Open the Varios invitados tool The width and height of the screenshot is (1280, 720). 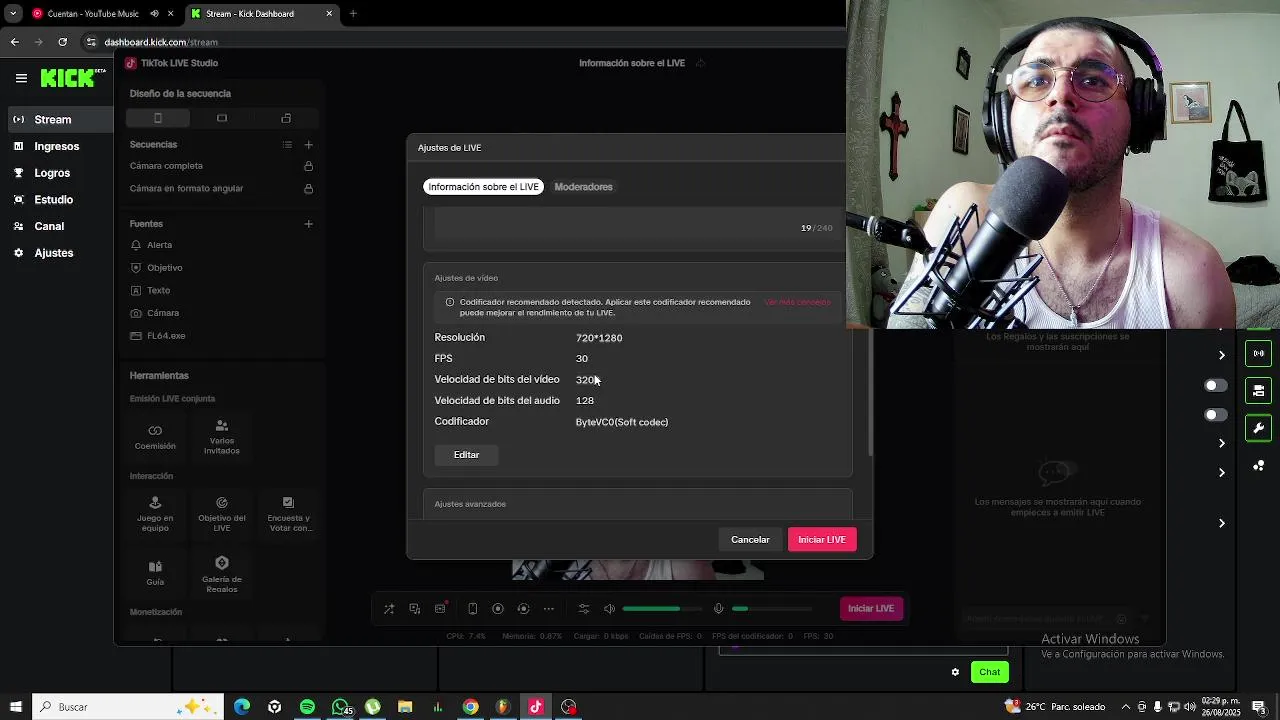click(222, 437)
